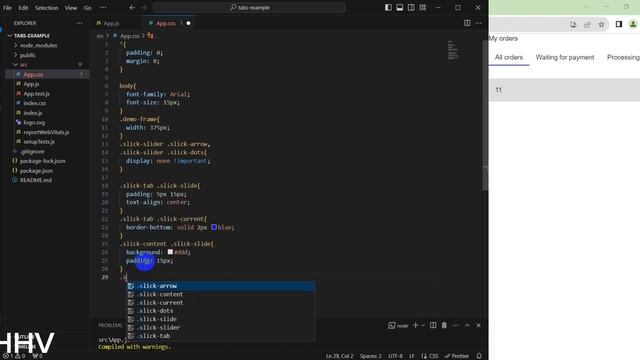Open reportWebVitals.js in the explorer
The width and height of the screenshot is (640, 360).
click(46, 132)
